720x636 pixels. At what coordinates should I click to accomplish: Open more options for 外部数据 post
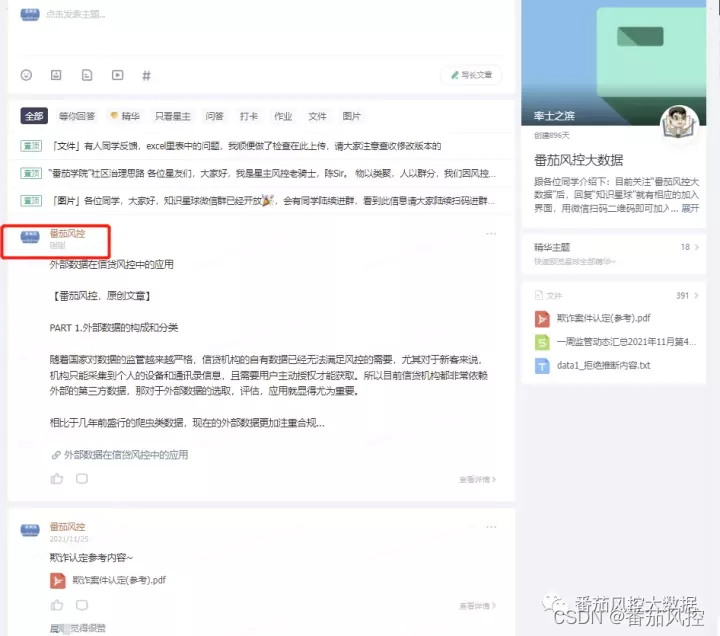[491, 234]
